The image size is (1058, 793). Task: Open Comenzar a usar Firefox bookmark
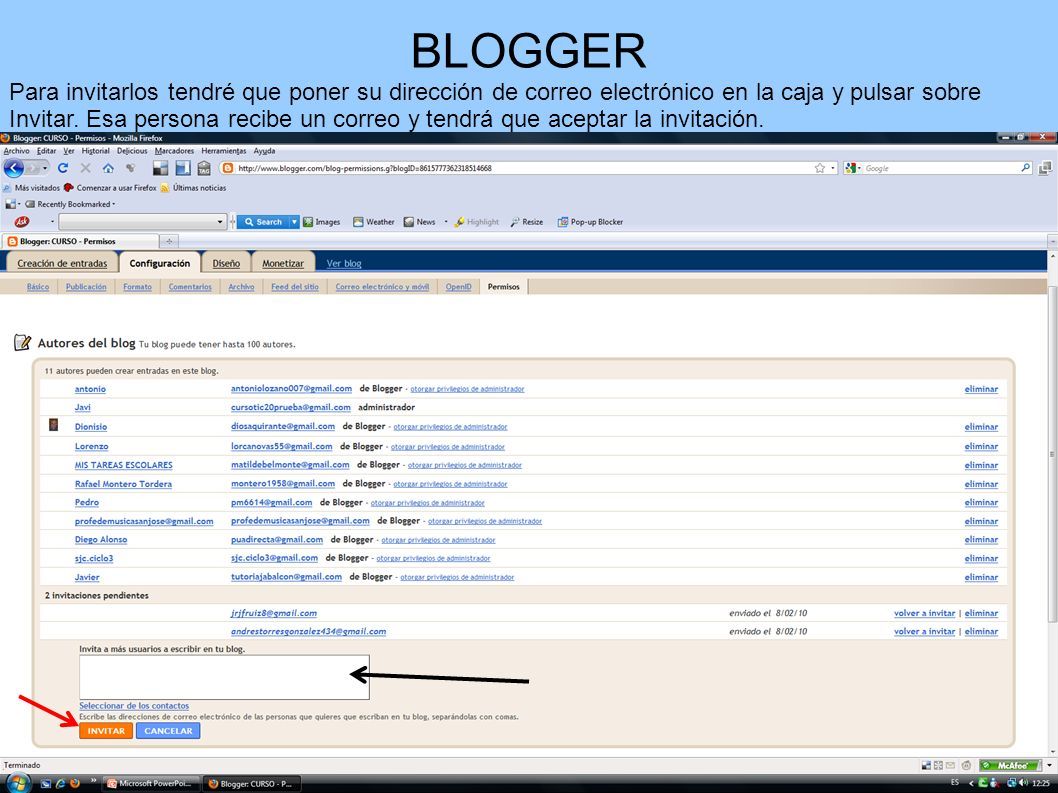pos(110,188)
